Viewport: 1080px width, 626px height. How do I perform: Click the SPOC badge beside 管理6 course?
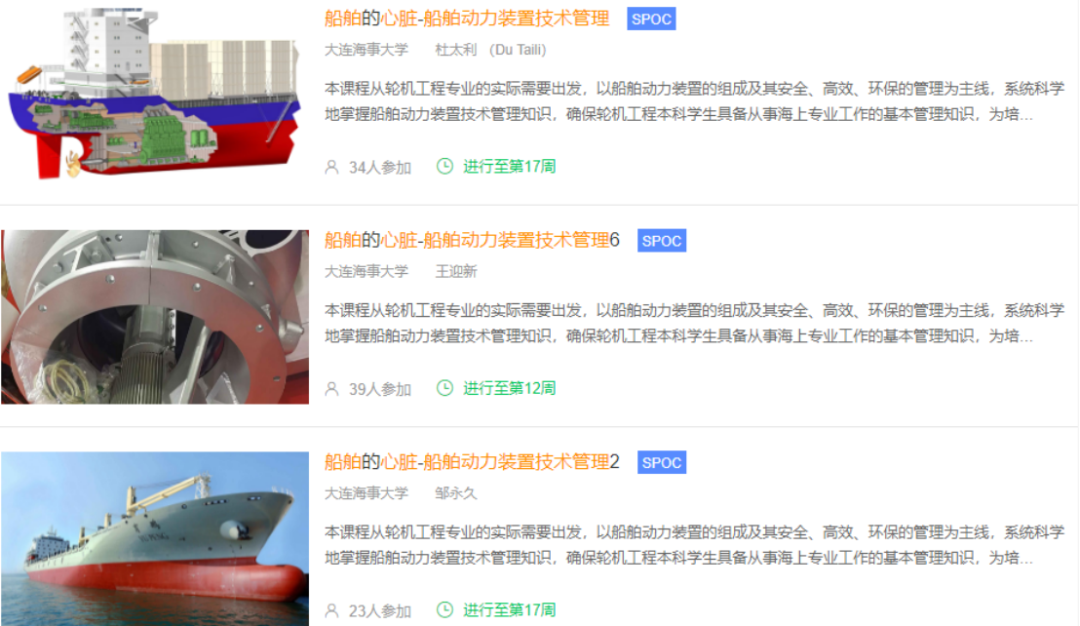click(x=661, y=241)
